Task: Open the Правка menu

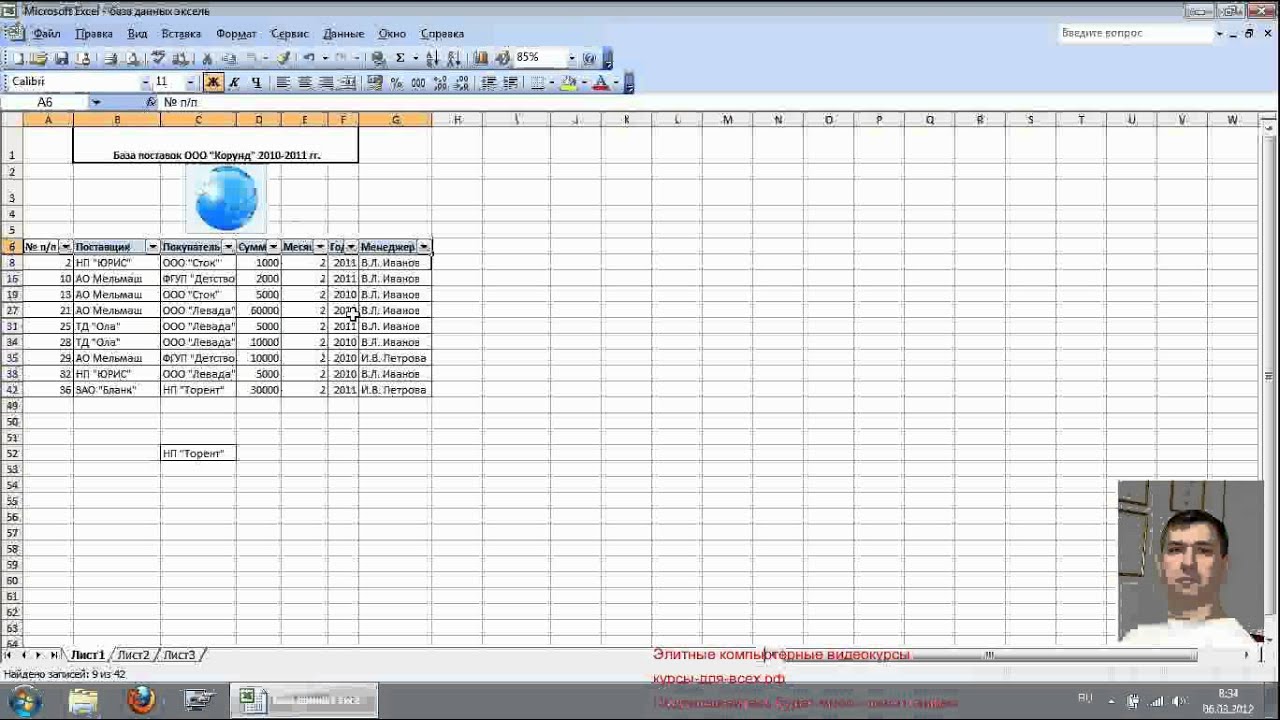Action: pos(94,34)
